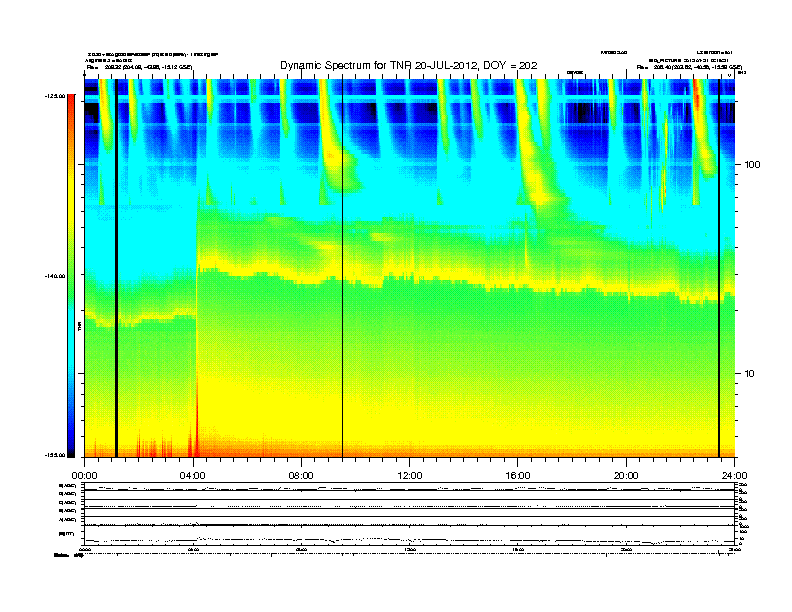Click the 00:00 time axis label
792x612 pixels.
point(84,476)
